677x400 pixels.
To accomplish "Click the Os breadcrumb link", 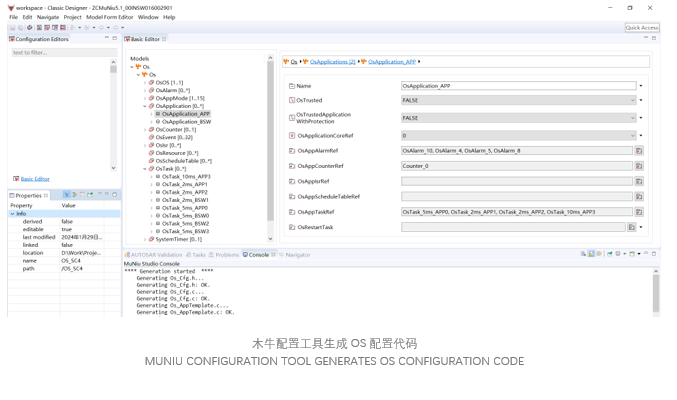I will coord(294,62).
